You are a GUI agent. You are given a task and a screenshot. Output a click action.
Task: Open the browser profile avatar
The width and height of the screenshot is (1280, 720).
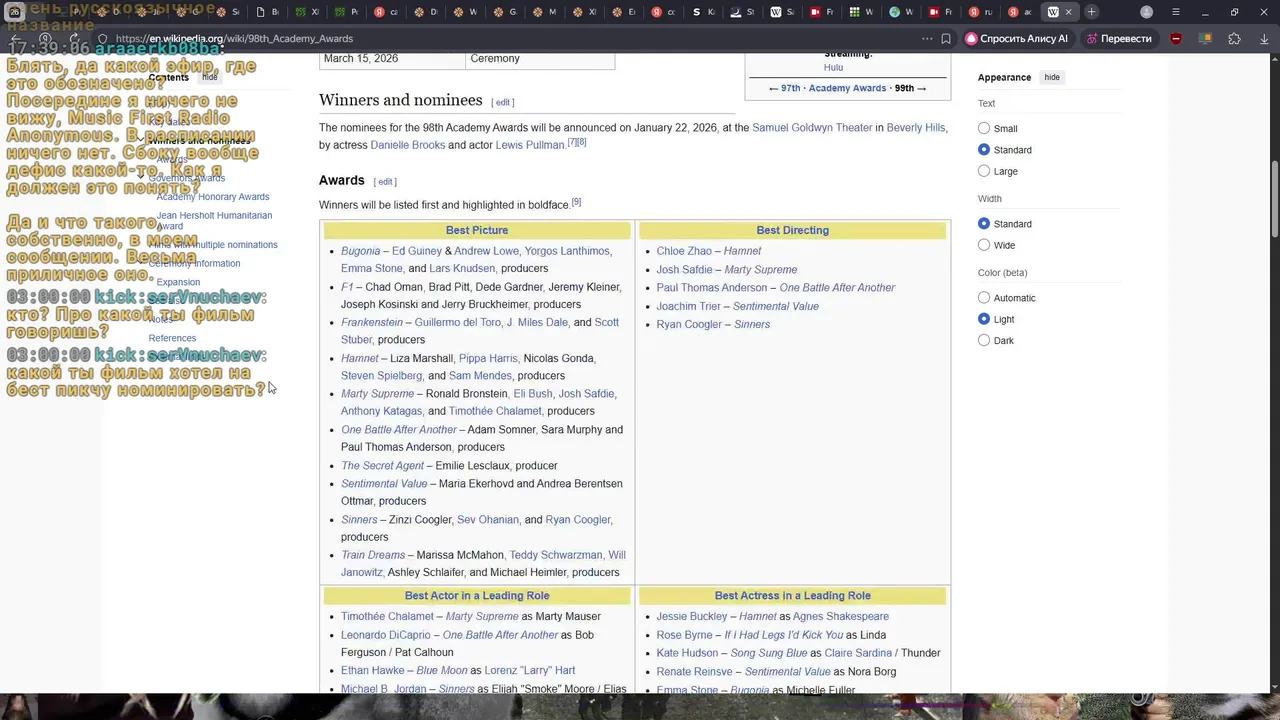[x=1146, y=12]
